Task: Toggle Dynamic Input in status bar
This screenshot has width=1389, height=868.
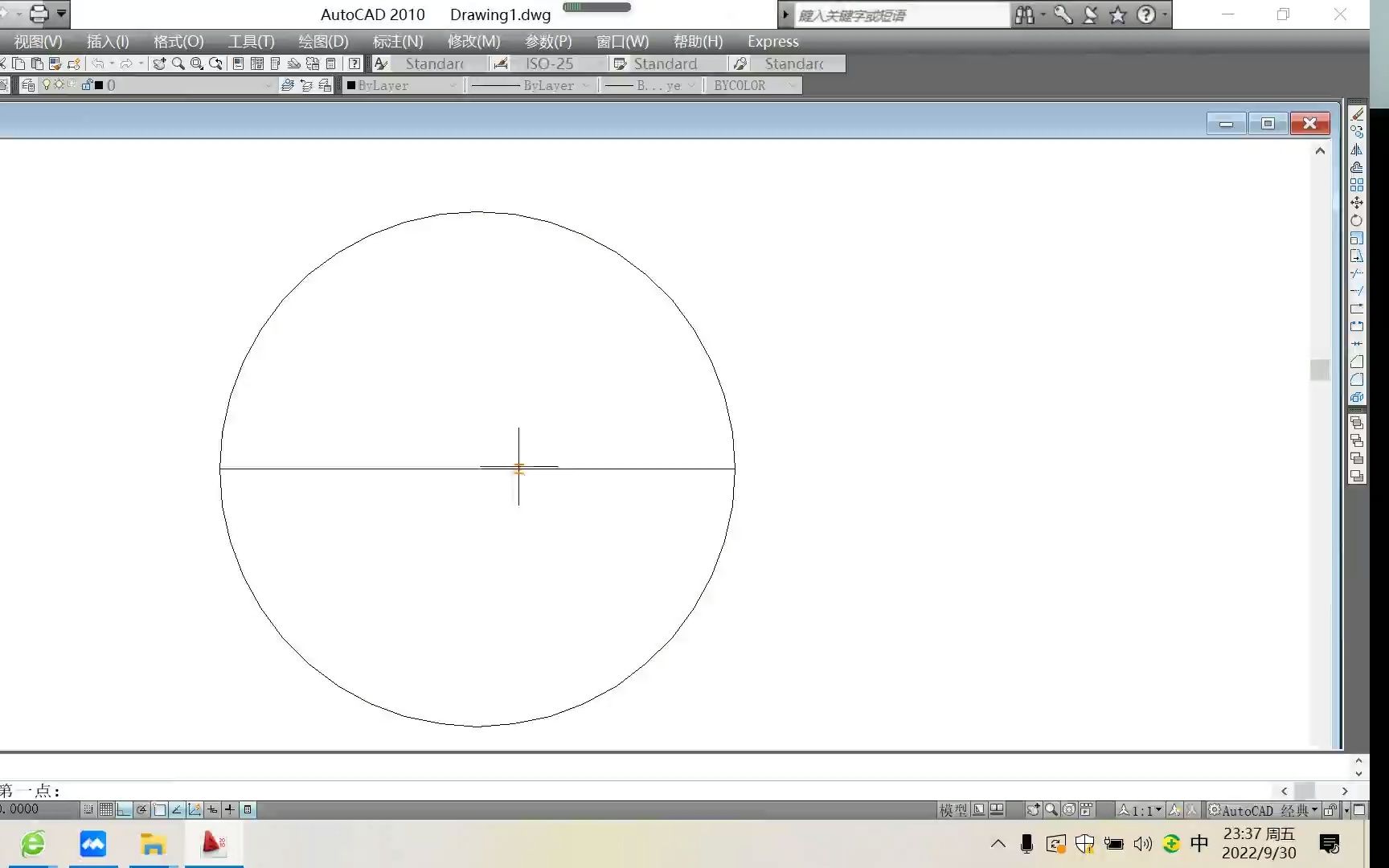Action: pos(212,809)
